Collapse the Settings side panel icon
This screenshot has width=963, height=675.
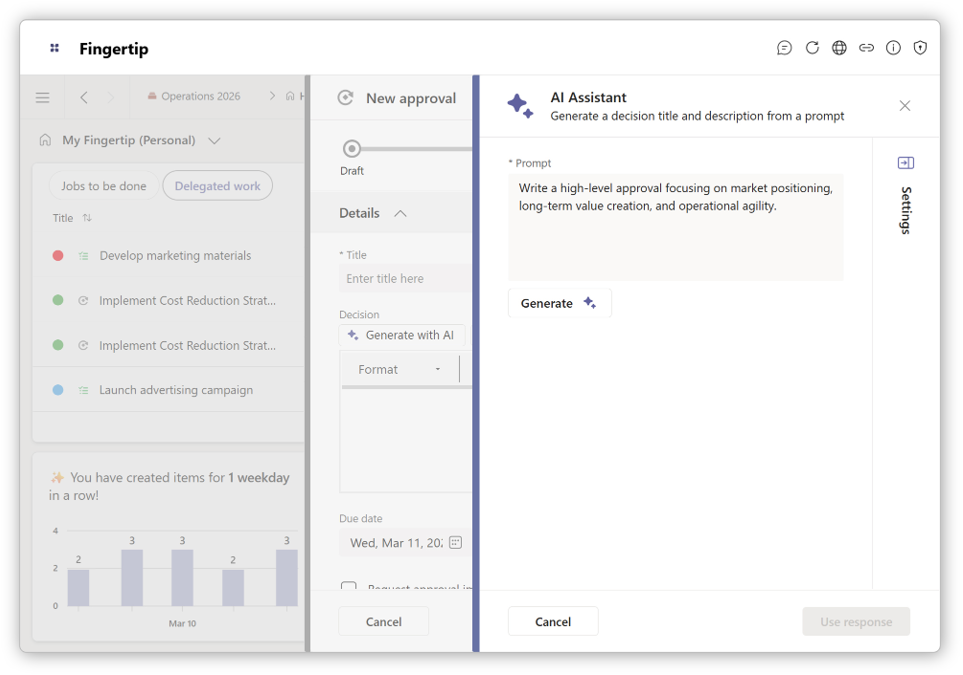click(905, 163)
